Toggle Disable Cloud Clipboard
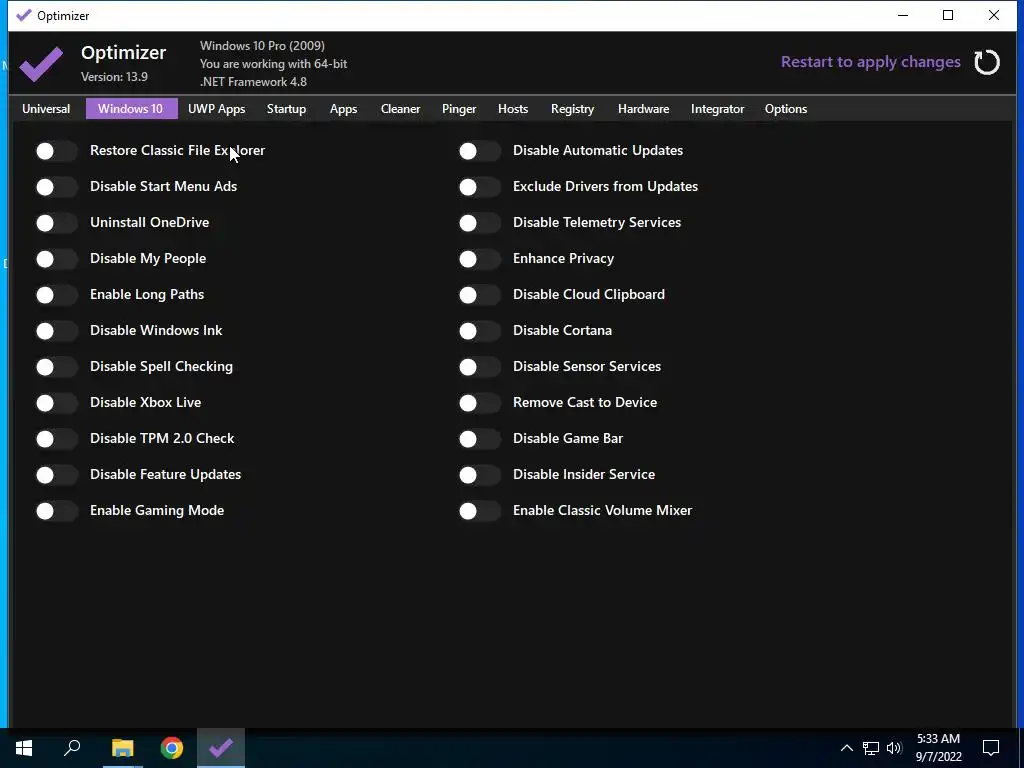The width and height of the screenshot is (1024, 768). click(x=479, y=295)
